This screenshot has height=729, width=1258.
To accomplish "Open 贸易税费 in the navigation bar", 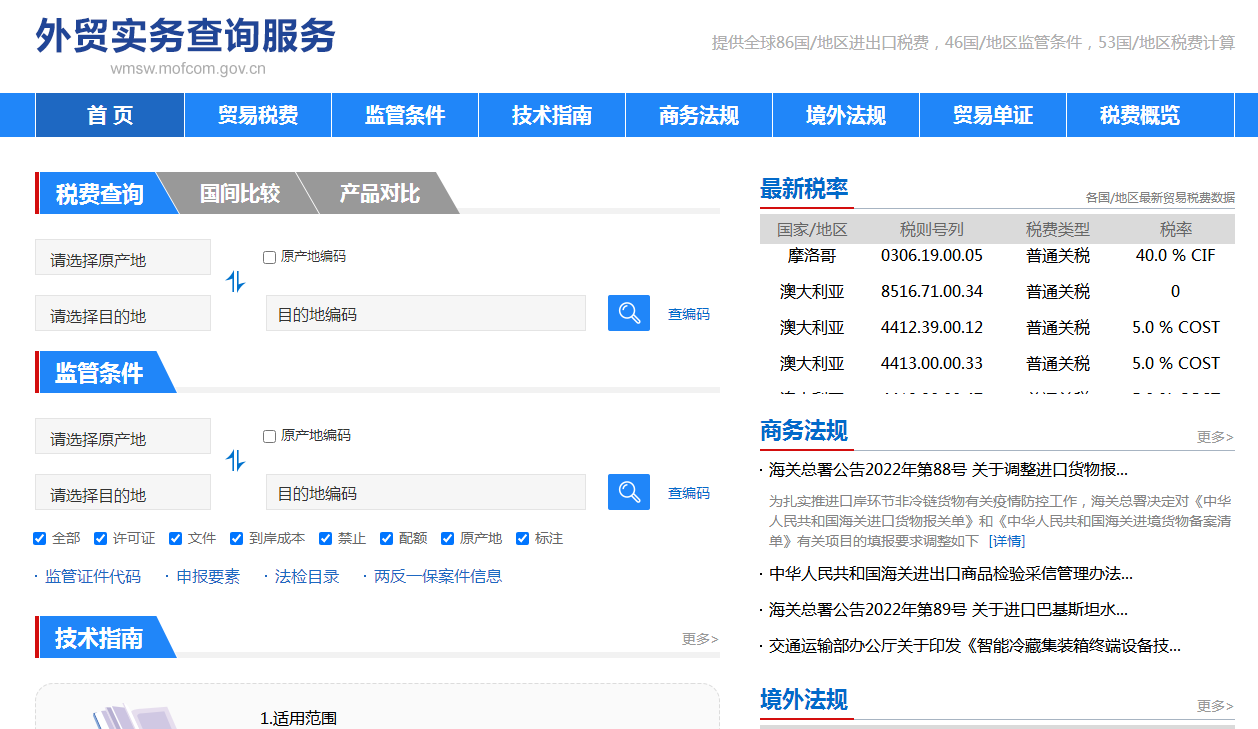I will (x=258, y=115).
